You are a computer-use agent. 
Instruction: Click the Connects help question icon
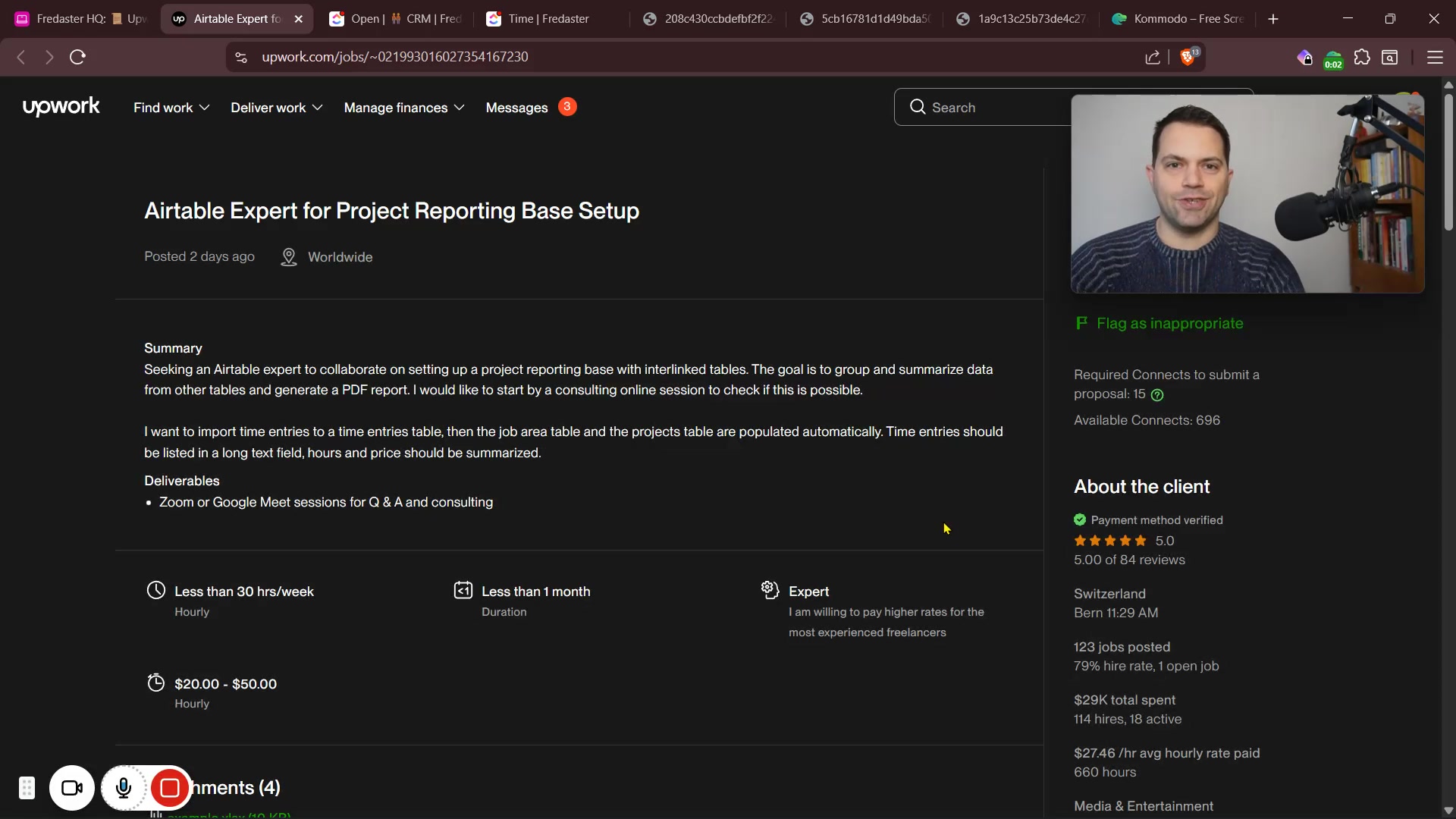pyautogui.click(x=1157, y=395)
